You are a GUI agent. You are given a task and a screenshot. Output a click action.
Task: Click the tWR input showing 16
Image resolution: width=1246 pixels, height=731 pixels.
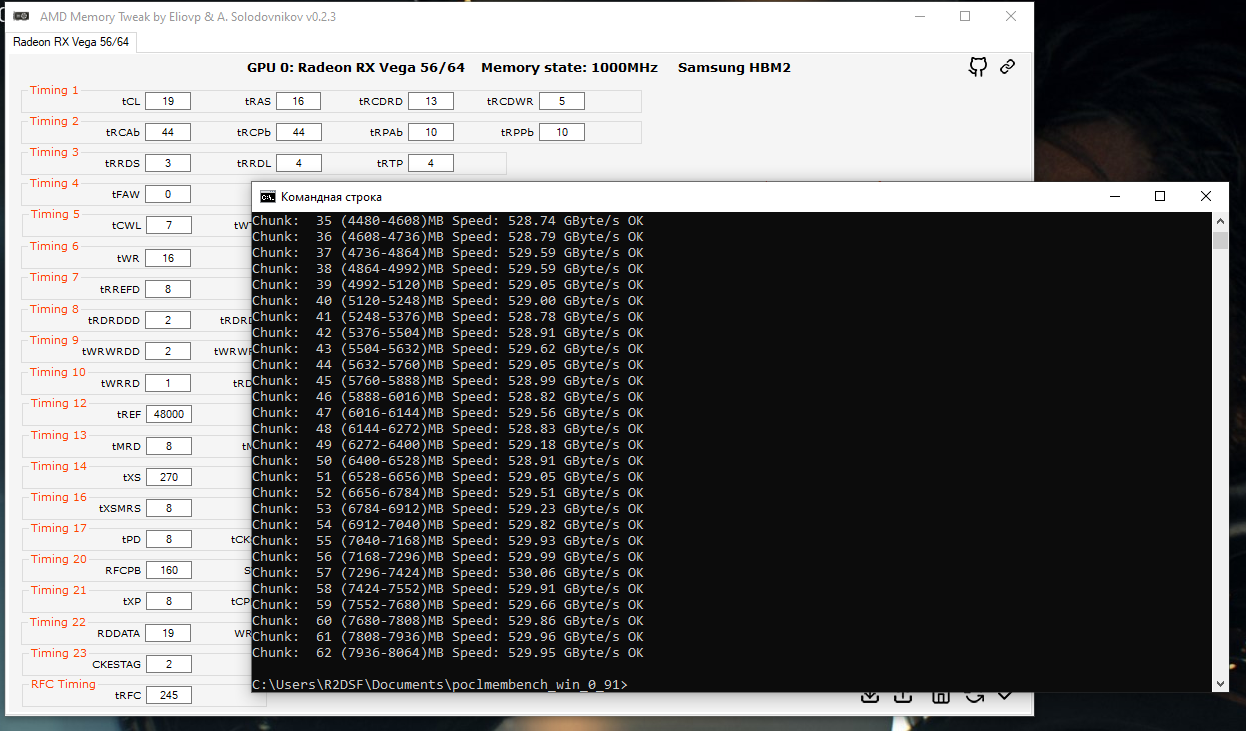pos(168,258)
